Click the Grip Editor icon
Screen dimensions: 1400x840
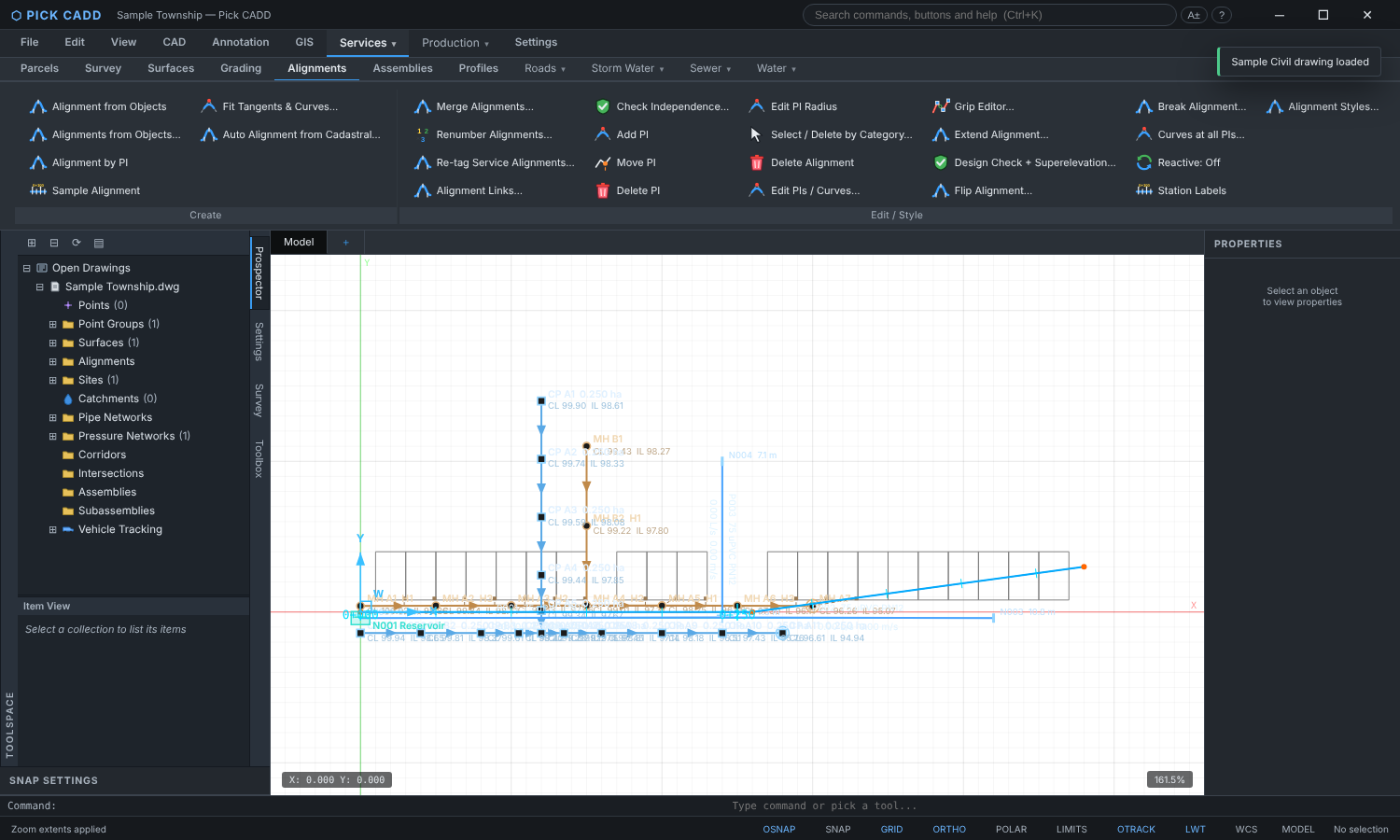tap(941, 106)
